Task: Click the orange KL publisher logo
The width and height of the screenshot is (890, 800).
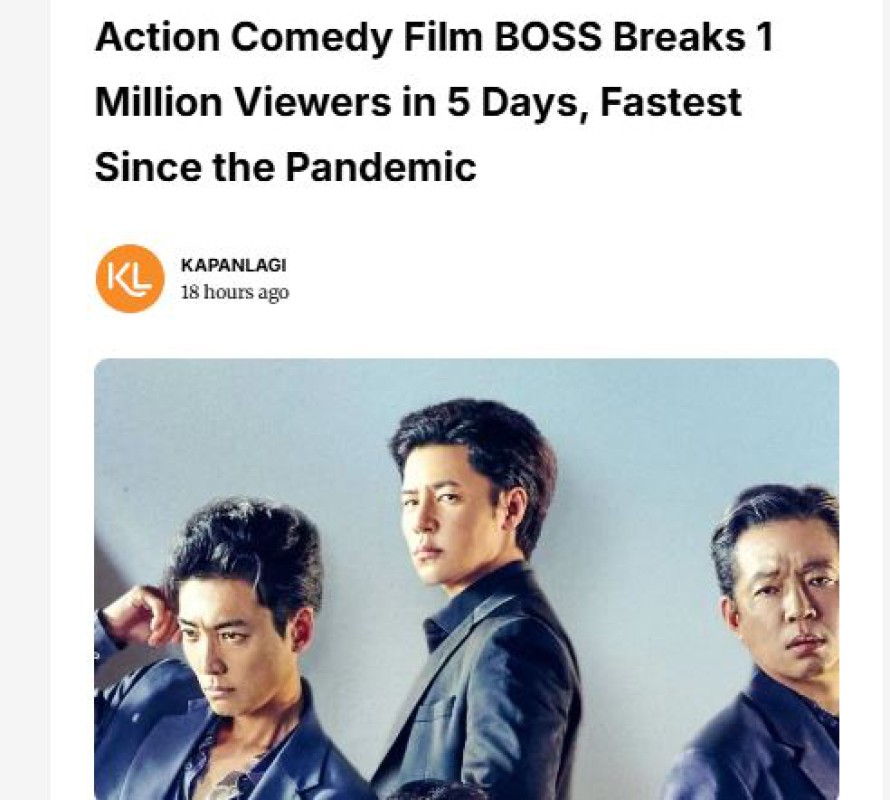Action: pyautogui.click(x=130, y=279)
